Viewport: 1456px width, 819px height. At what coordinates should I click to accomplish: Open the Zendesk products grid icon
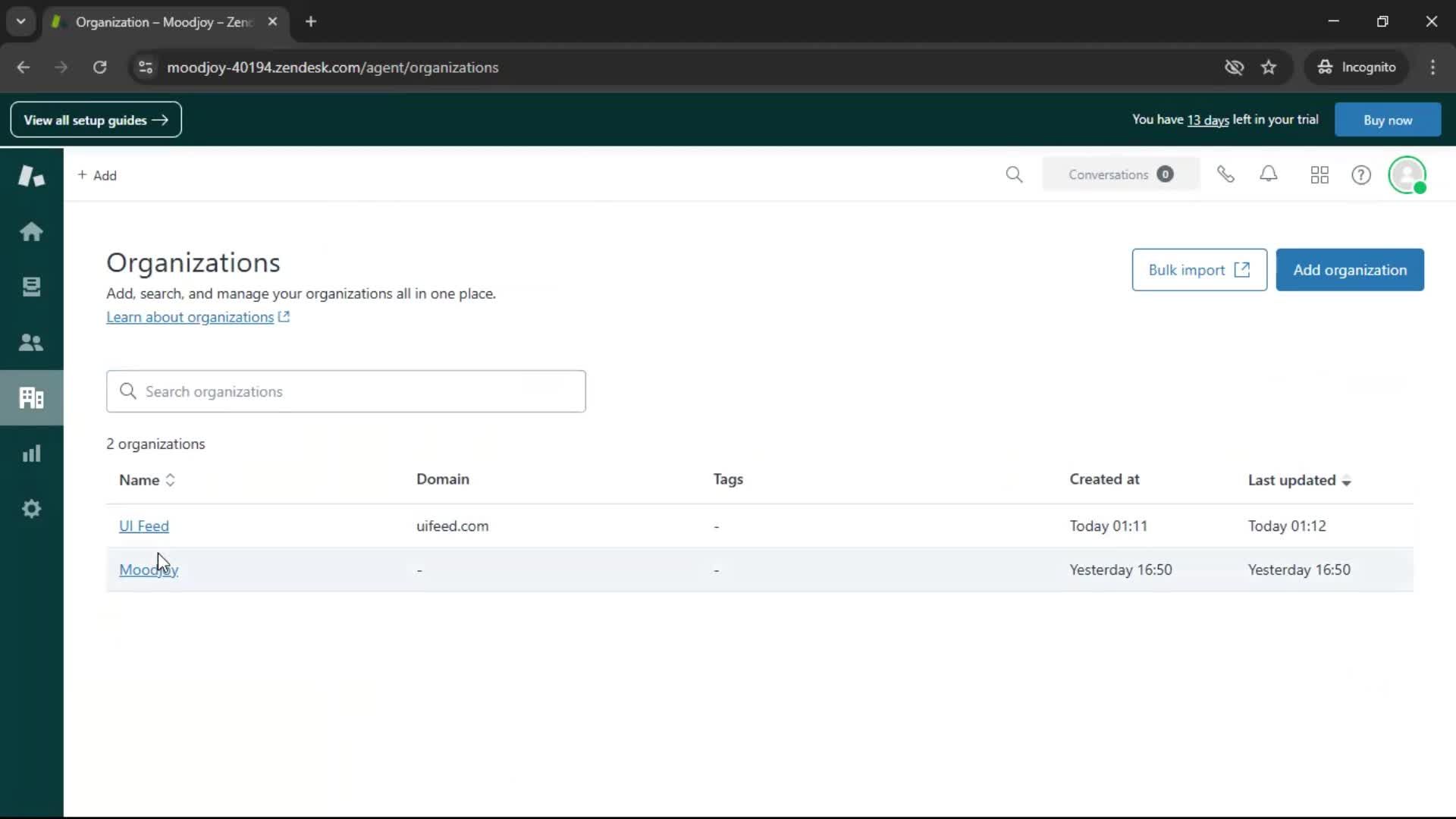coord(1319,175)
